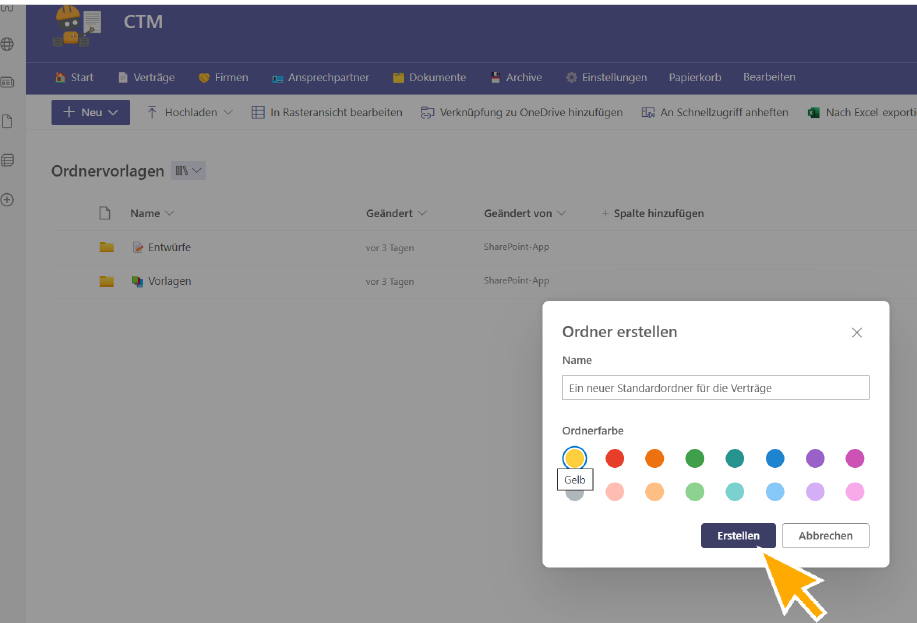Click the yellow folder icon beside Entwürfe

(106, 247)
